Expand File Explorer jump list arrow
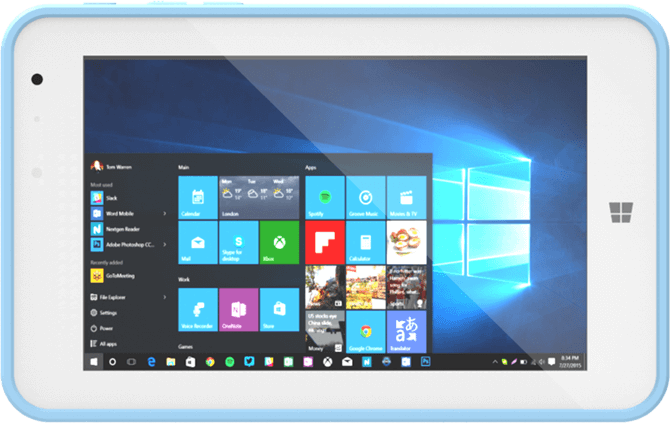Screen dimensions: 670x423 click(165, 297)
